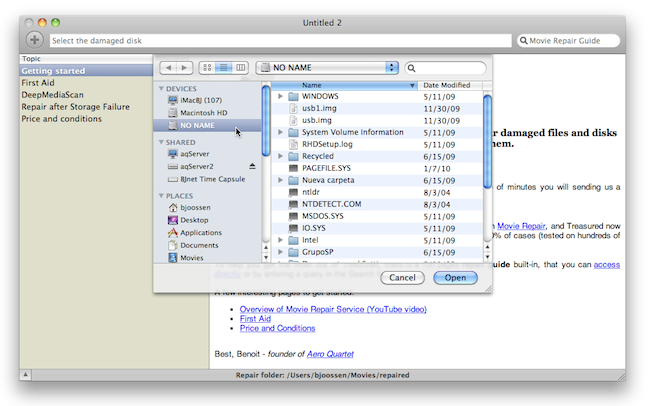Screen dimensions: 650x406
Task: Open bjoossen home folder icon
Action: (x=173, y=207)
